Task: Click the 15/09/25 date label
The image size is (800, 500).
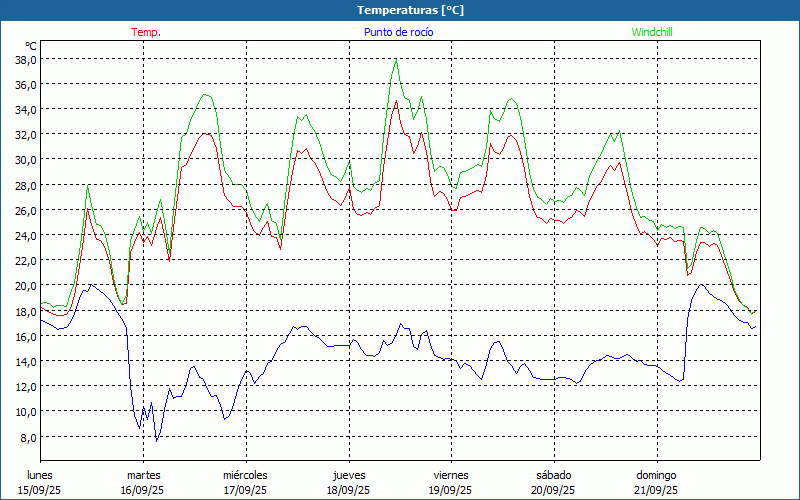Action: [x=40, y=490]
